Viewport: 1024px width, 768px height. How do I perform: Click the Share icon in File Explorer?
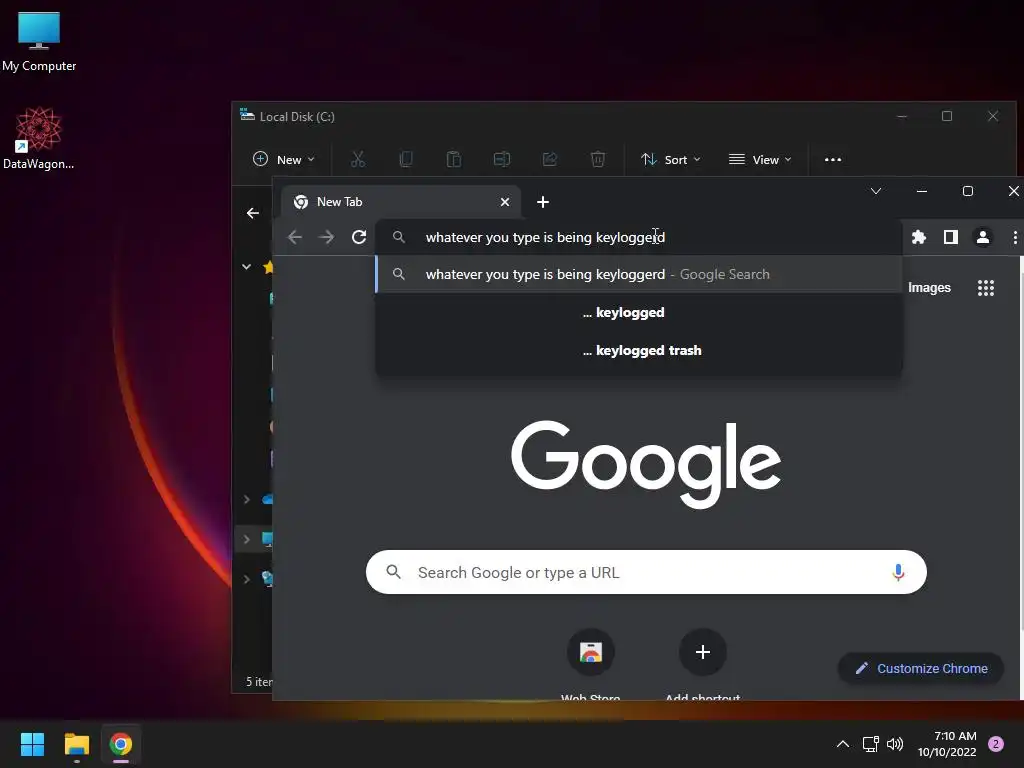[550, 159]
